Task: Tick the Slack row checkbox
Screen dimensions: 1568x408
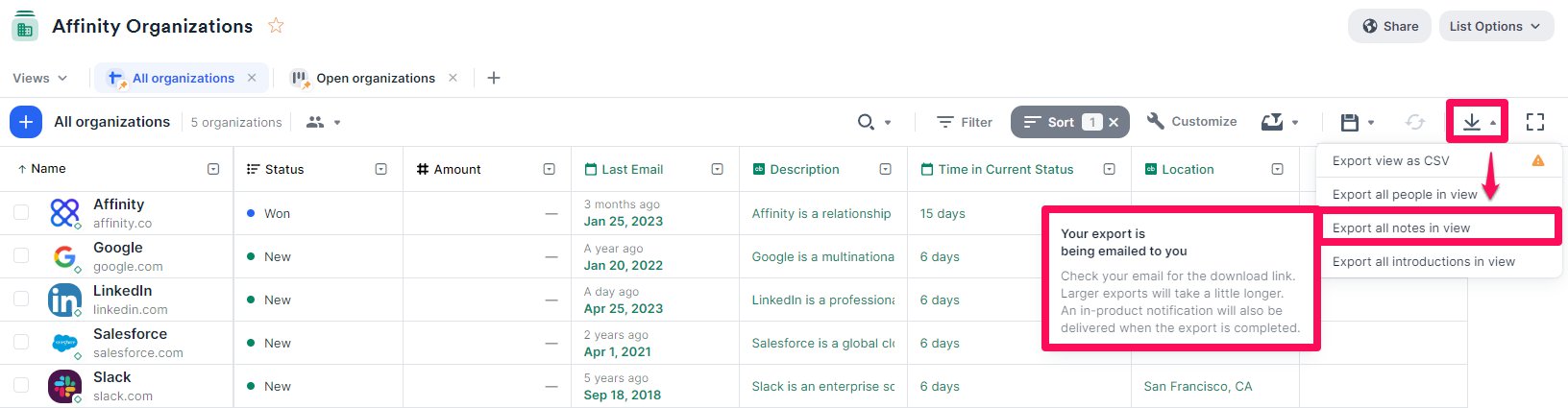Action: [x=21, y=386]
